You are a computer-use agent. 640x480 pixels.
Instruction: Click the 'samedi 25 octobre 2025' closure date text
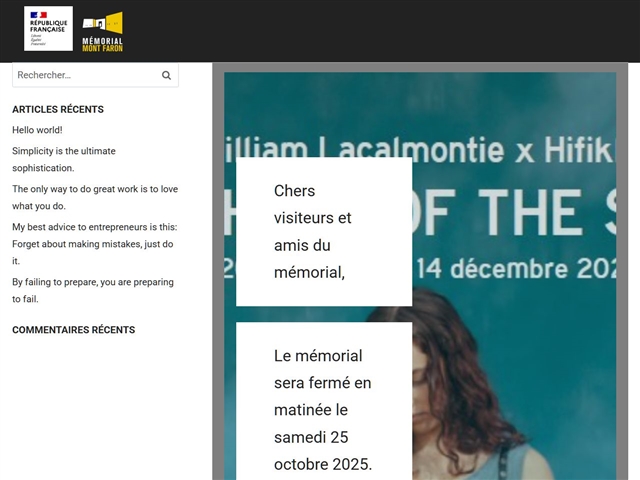click(322, 451)
